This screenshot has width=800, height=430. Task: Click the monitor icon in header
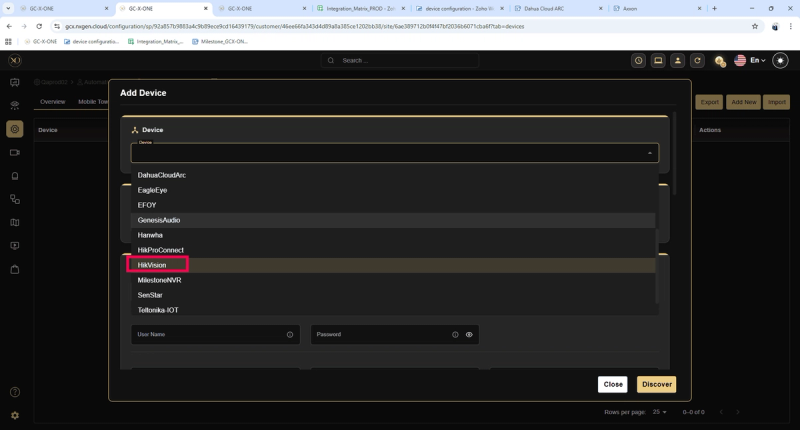coord(658,61)
